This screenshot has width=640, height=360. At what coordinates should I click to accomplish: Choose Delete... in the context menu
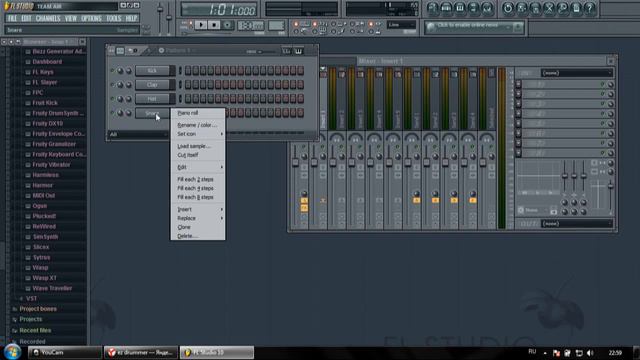[x=187, y=236]
